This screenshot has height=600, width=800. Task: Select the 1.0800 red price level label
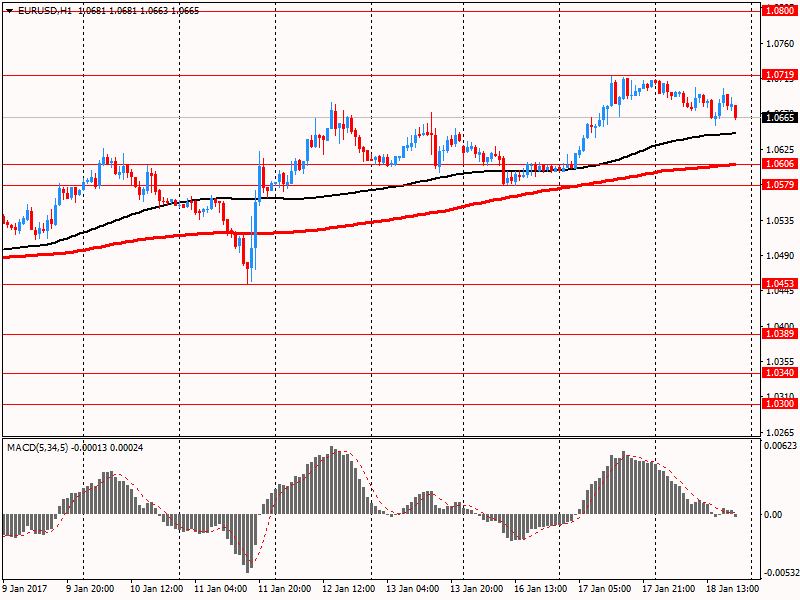tap(778, 10)
